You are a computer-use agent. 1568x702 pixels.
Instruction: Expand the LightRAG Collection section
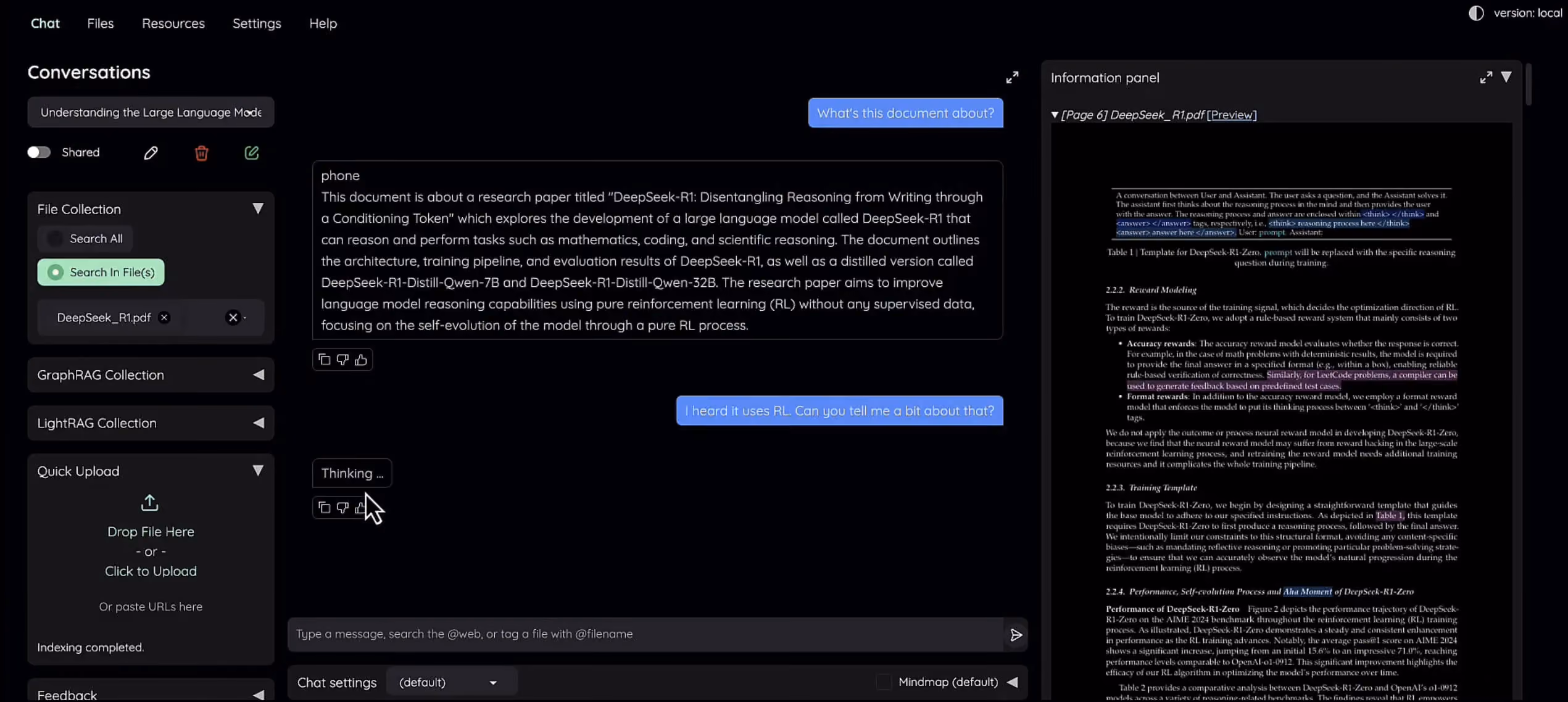click(x=259, y=423)
